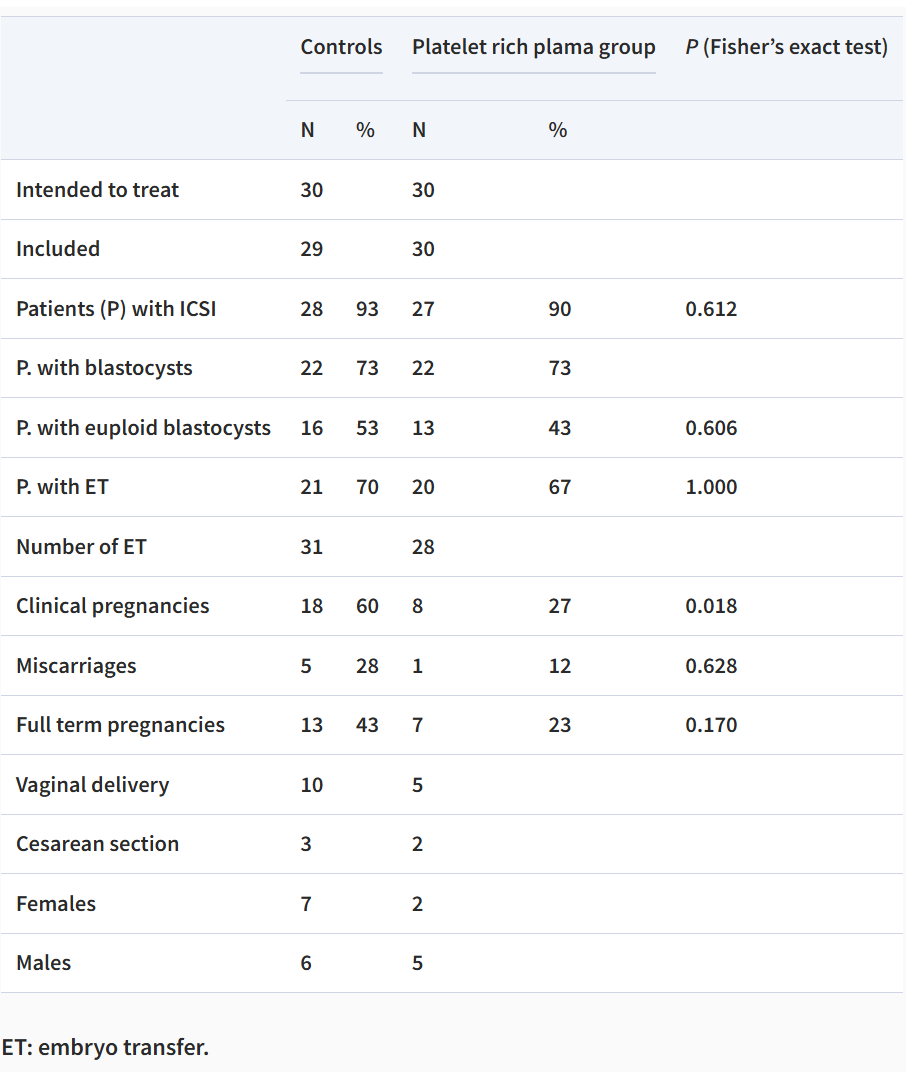Click the P (Fisher's exact test) header
This screenshot has width=908, height=1074.
786,47
